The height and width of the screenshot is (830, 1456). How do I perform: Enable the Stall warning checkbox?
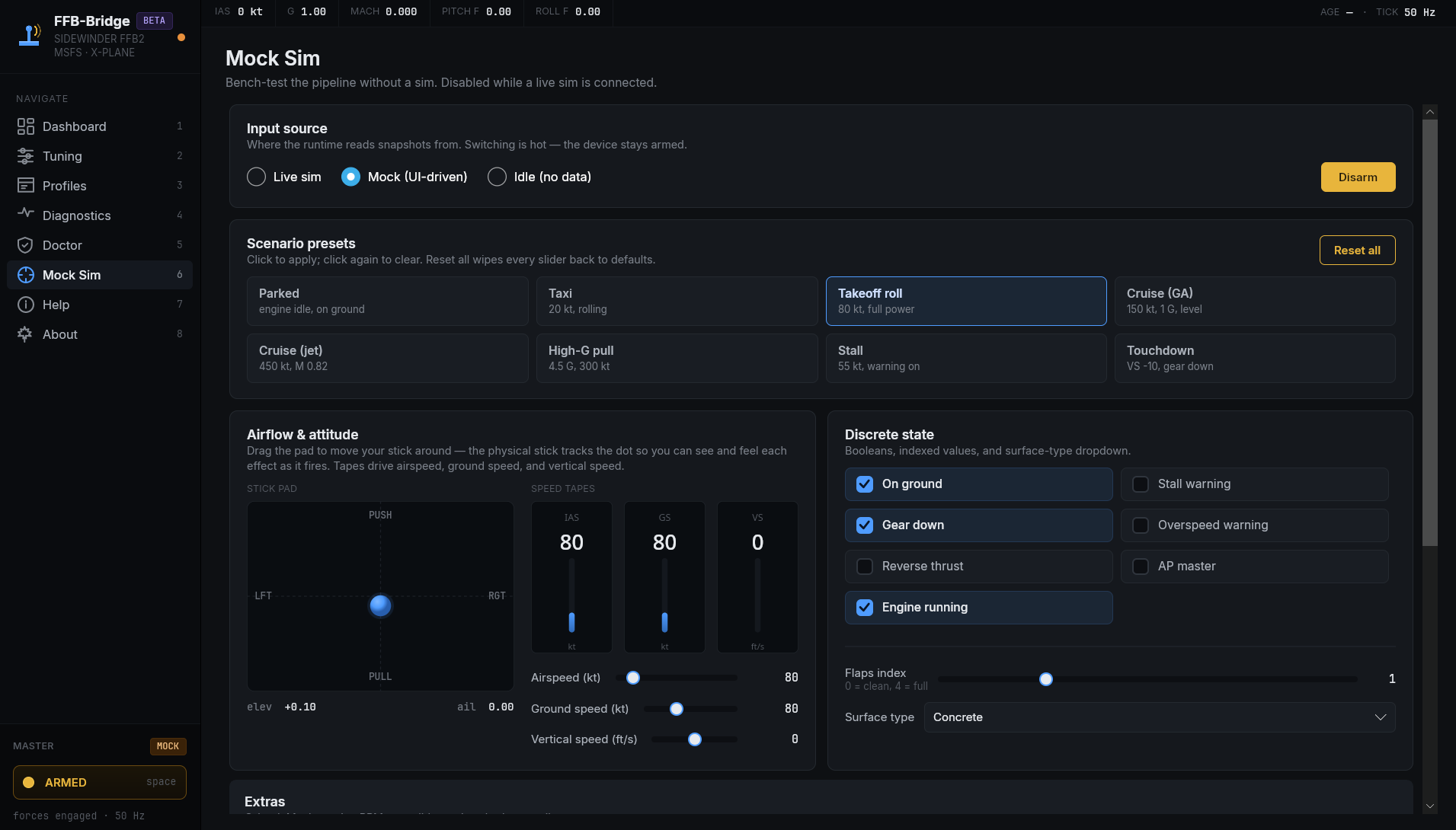[1141, 484]
